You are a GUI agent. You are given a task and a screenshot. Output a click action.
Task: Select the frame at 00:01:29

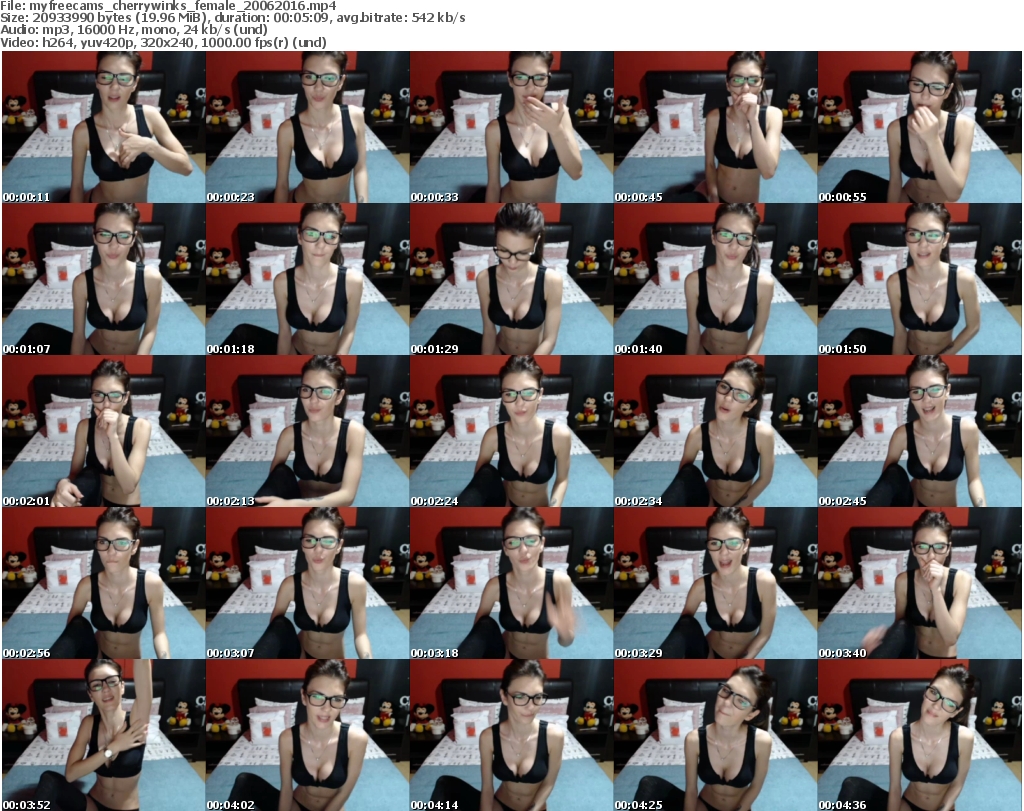[x=511, y=279]
